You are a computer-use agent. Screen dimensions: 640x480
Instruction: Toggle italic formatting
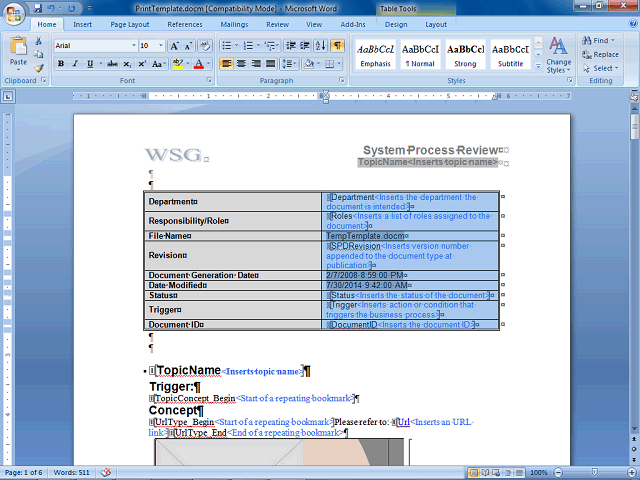point(75,64)
